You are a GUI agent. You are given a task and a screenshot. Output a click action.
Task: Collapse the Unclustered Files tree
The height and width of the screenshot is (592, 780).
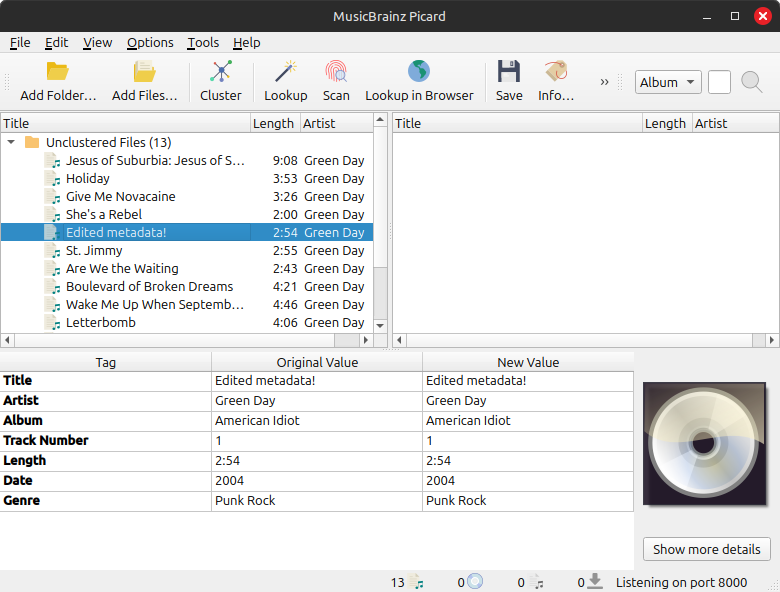[11, 142]
